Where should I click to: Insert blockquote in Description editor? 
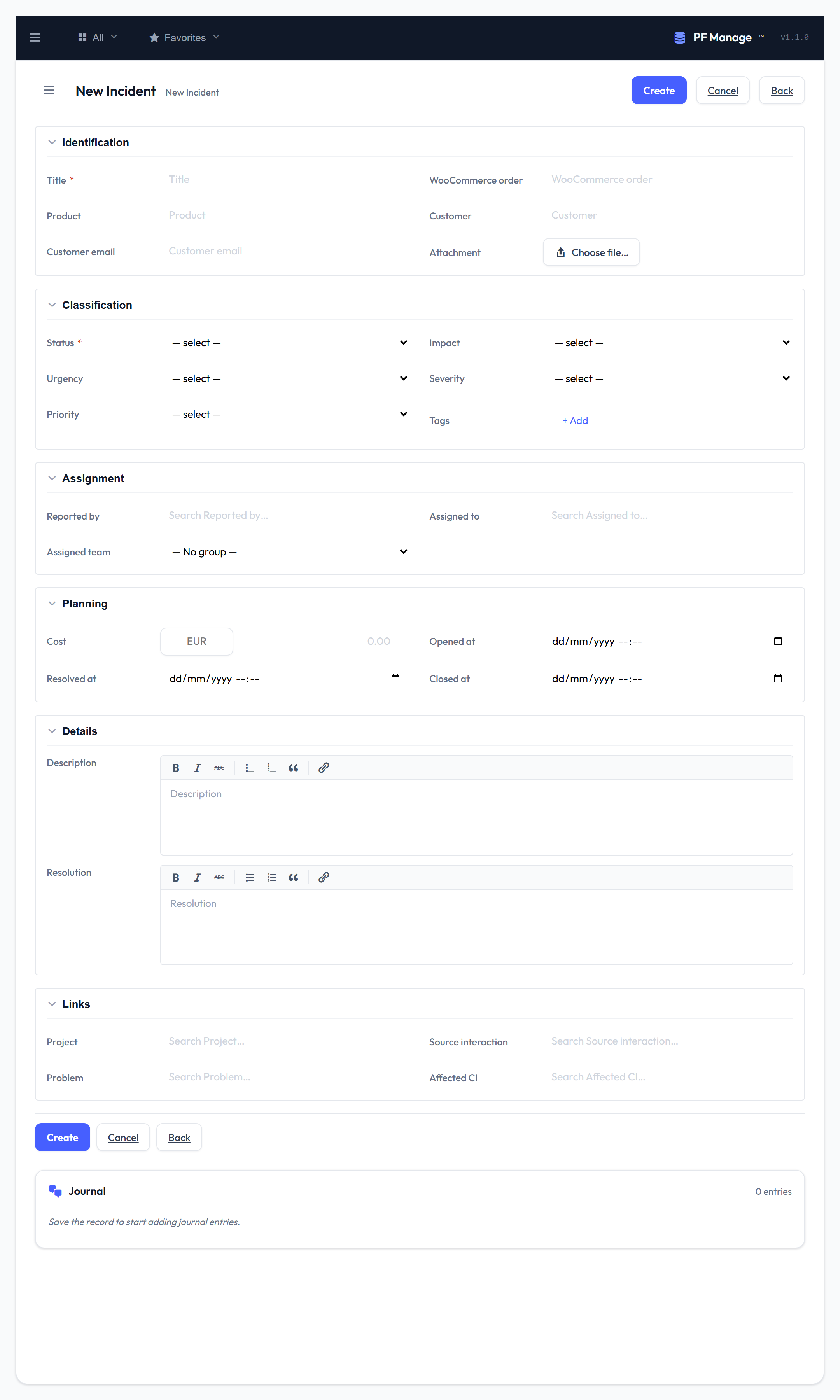(x=293, y=768)
